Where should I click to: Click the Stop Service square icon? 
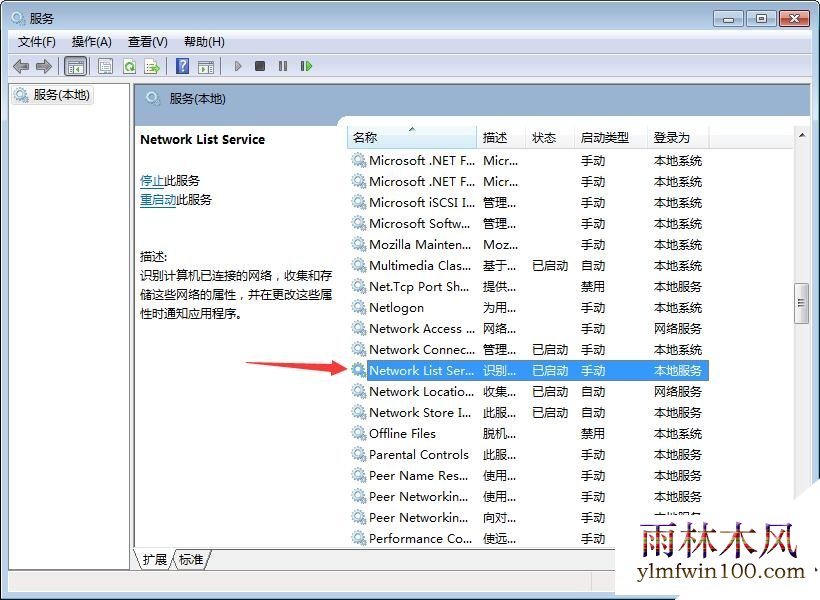coord(260,66)
